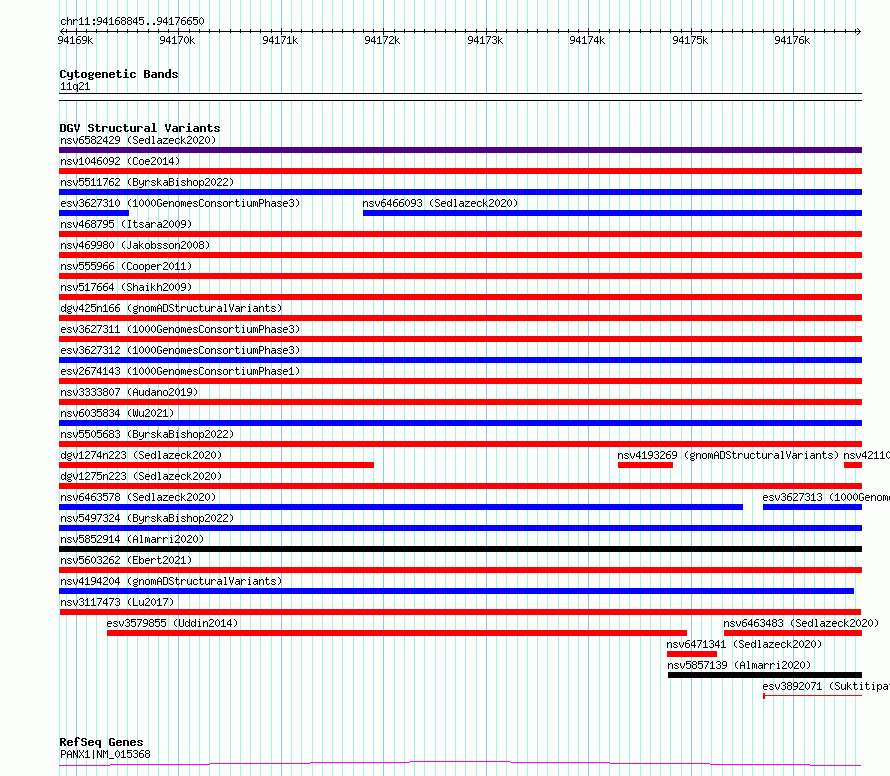Select the thin red esv3892071 line
The width and height of the screenshot is (890, 776).
tap(813, 695)
